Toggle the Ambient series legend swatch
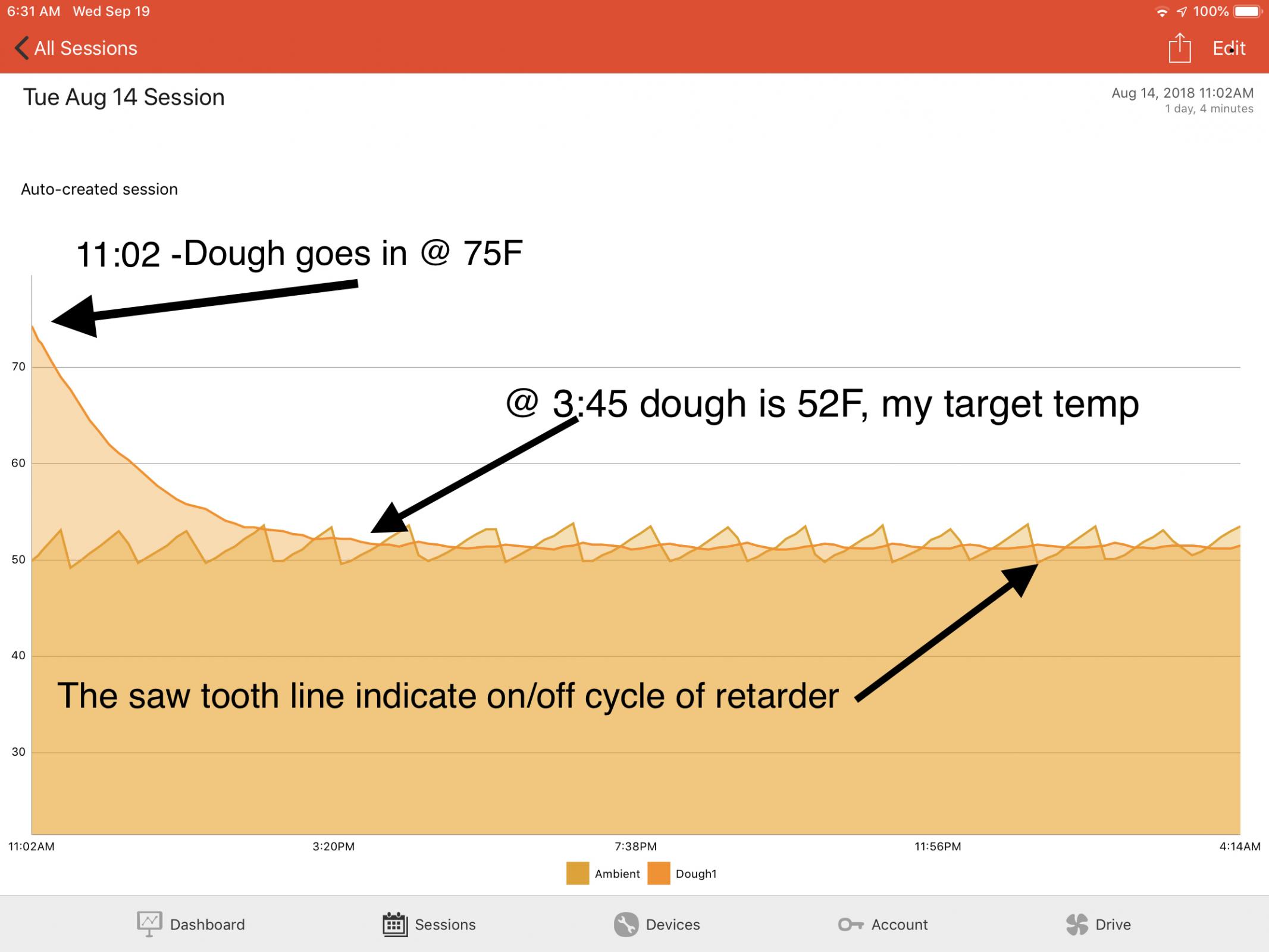 click(577, 873)
